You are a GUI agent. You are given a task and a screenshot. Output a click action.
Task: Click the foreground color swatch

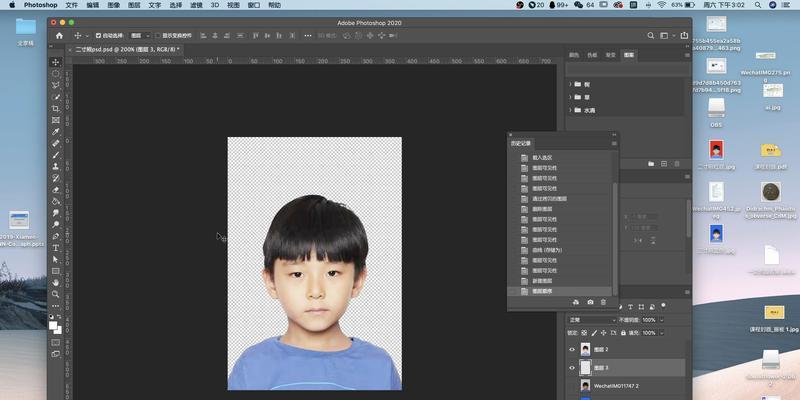tap(53, 325)
